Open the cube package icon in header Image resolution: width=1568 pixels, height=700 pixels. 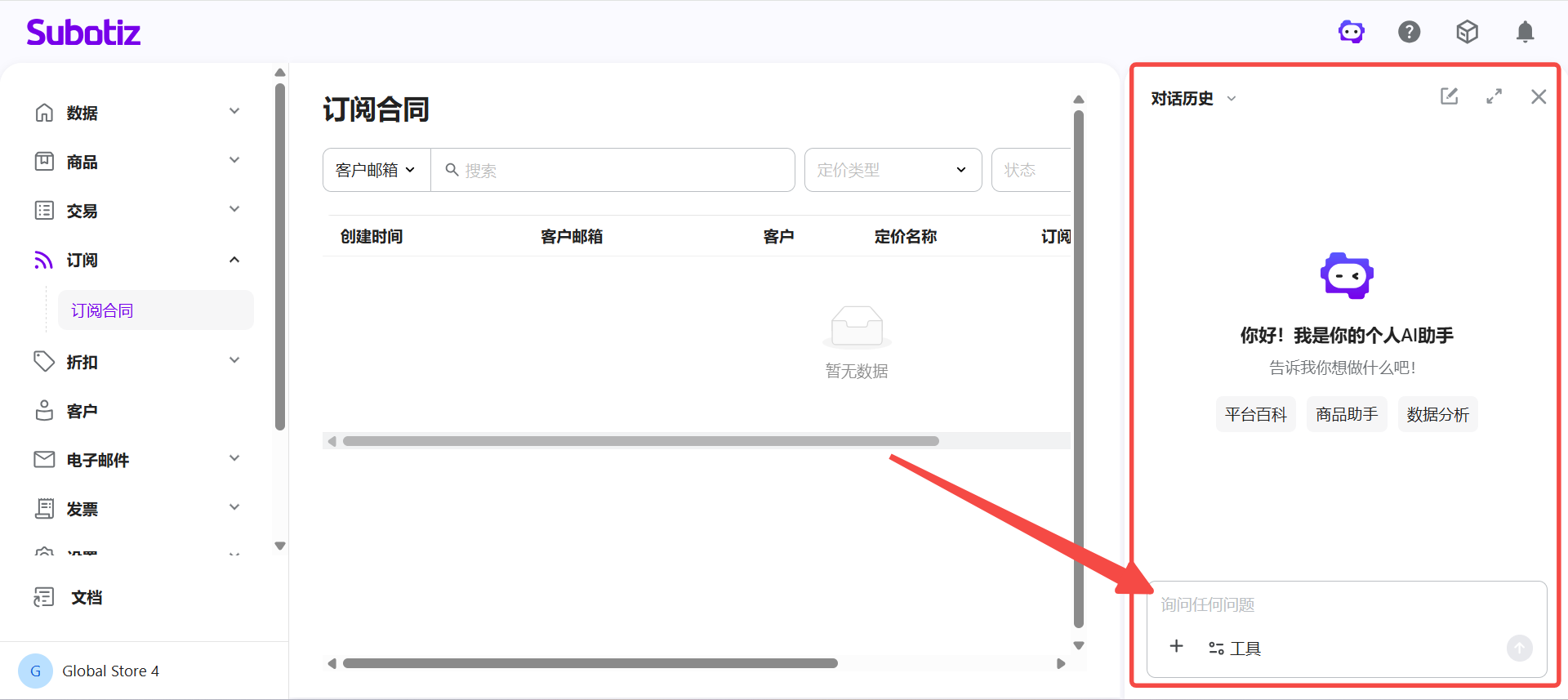(1467, 32)
